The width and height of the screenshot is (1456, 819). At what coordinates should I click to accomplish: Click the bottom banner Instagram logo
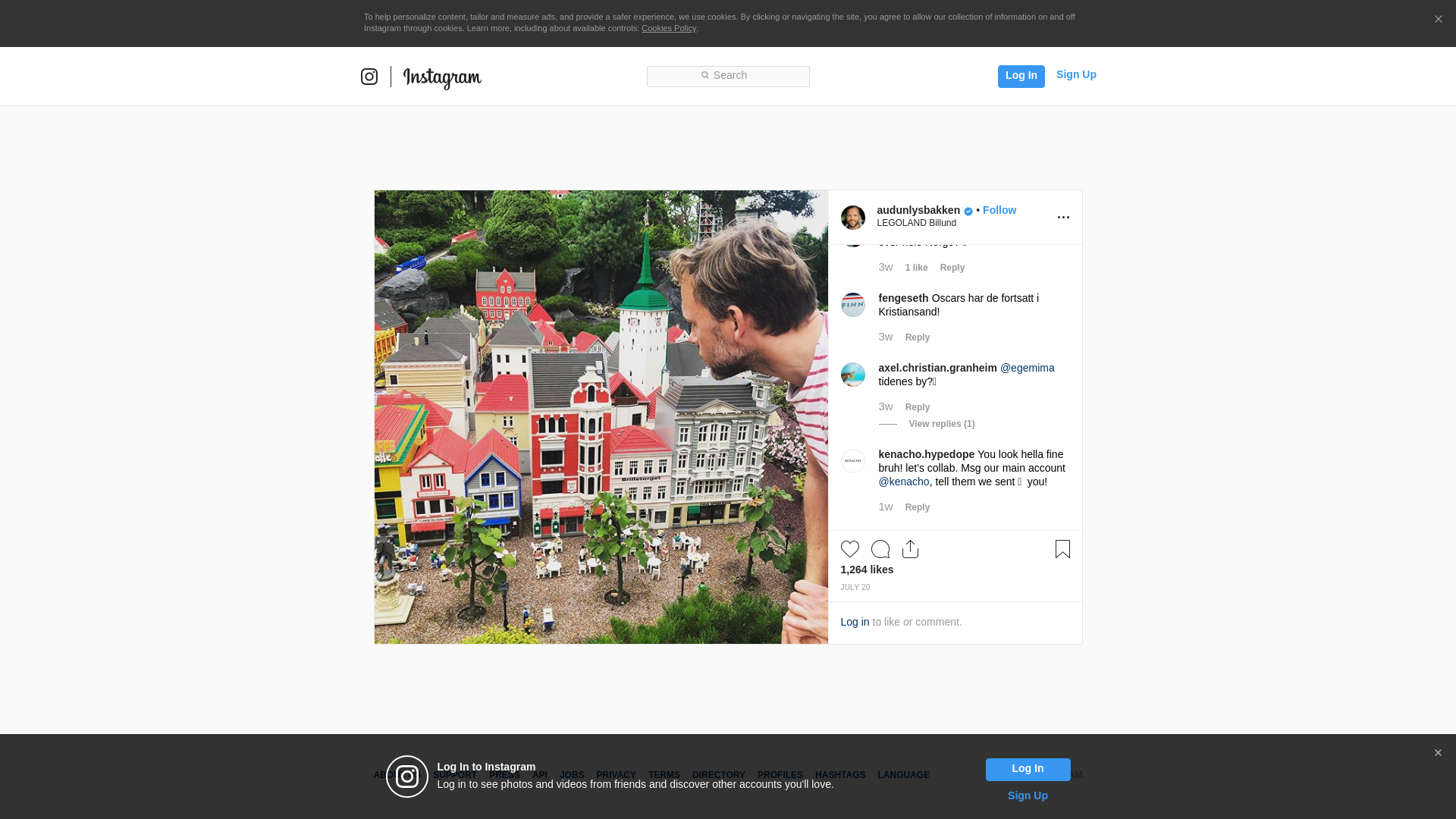407,777
